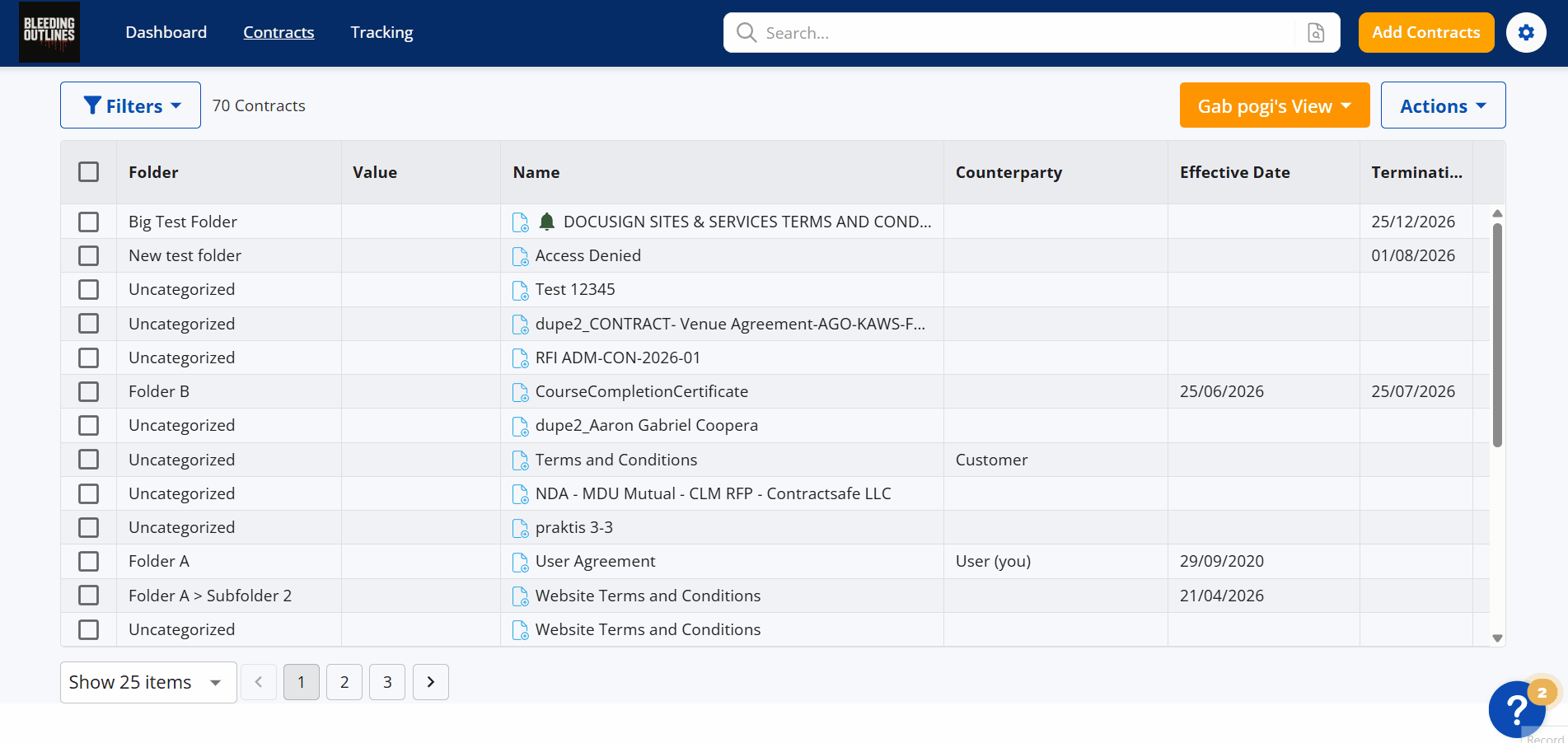
Task: Check the Folder B row checkbox
Action: coord(88,391)
